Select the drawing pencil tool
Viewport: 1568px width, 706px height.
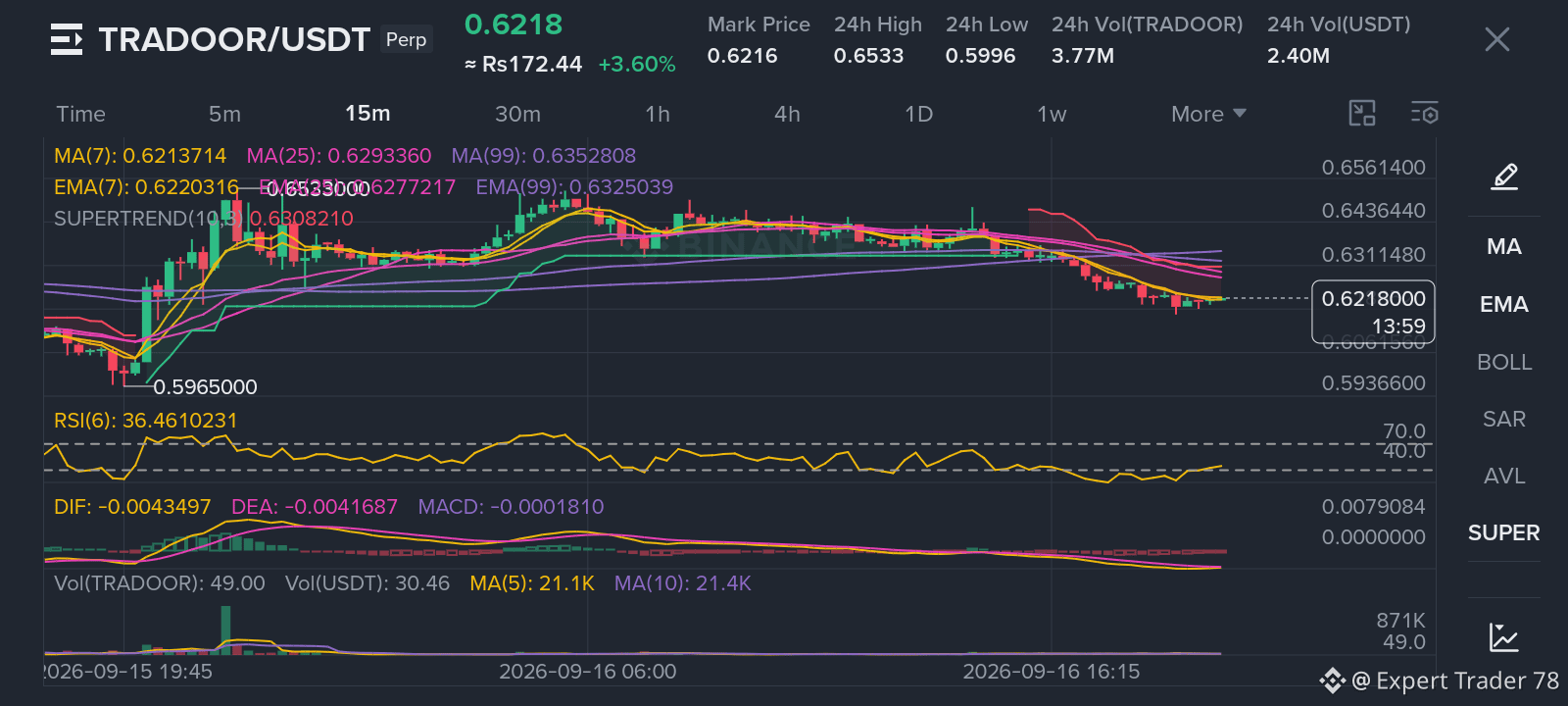[x=1504, y=176]
